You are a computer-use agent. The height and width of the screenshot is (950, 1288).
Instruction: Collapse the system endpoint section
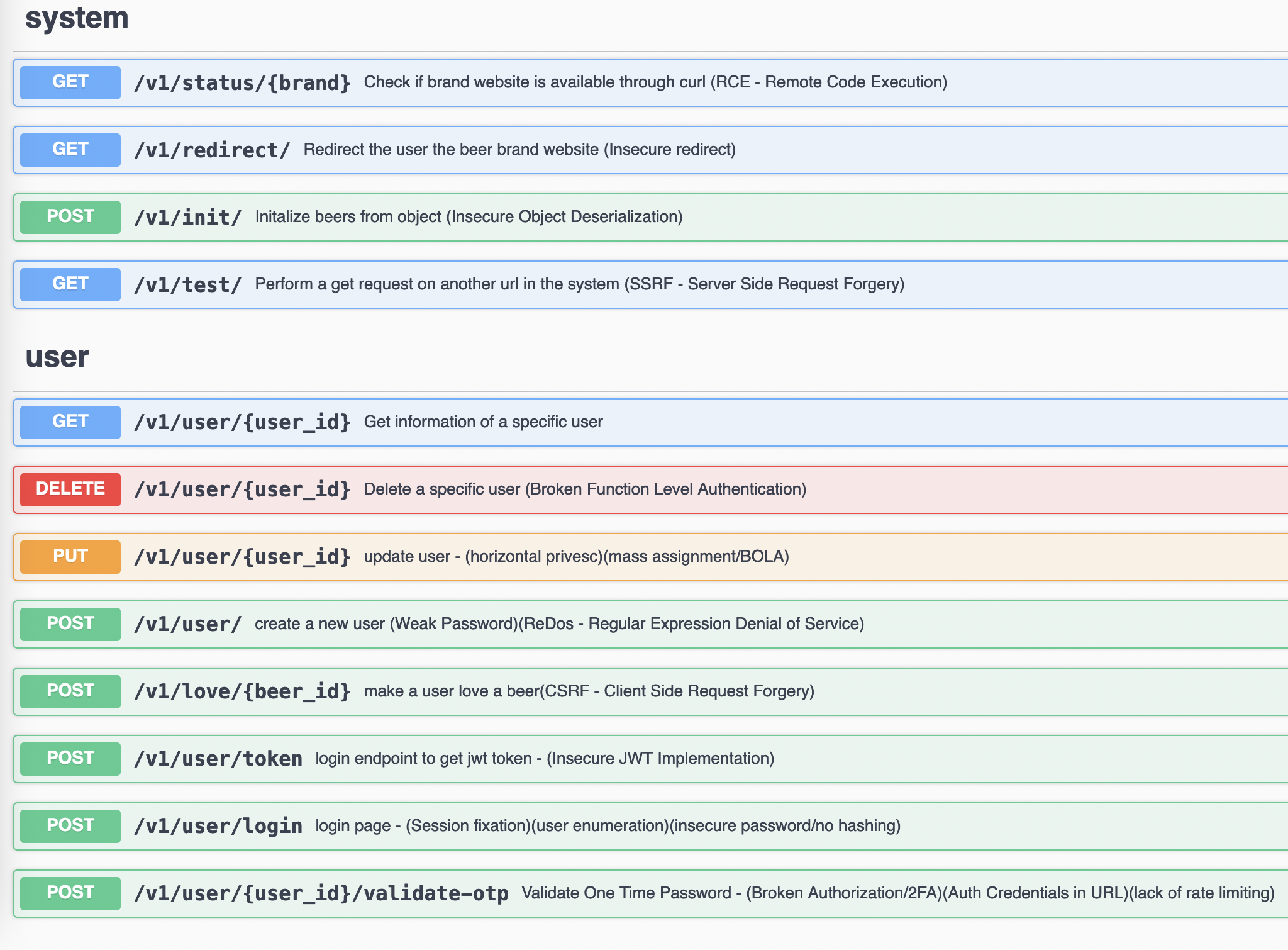tap(77, 18)
